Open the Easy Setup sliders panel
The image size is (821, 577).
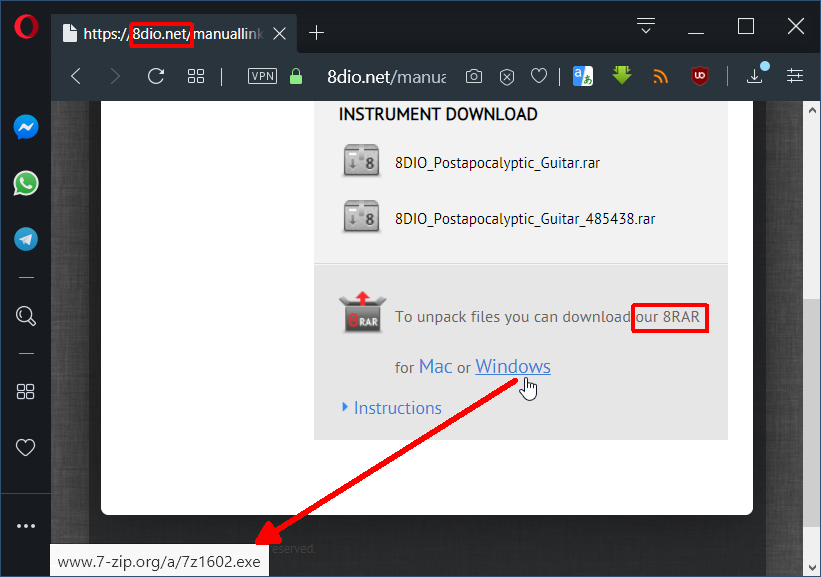[795, 76]
